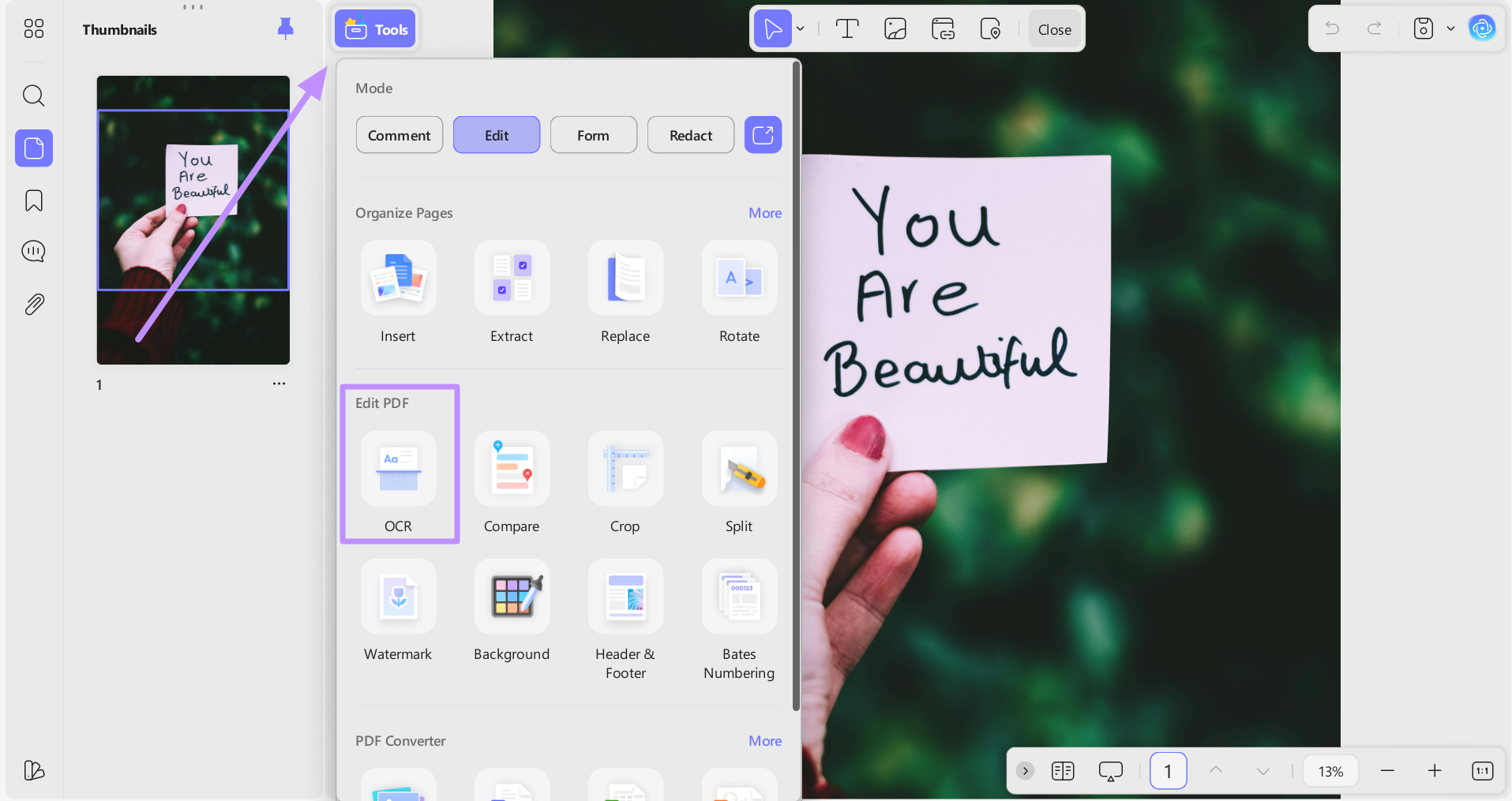Click the page number field
The height and width of the screenshot is (801, 1512).
coord(1169,771)
